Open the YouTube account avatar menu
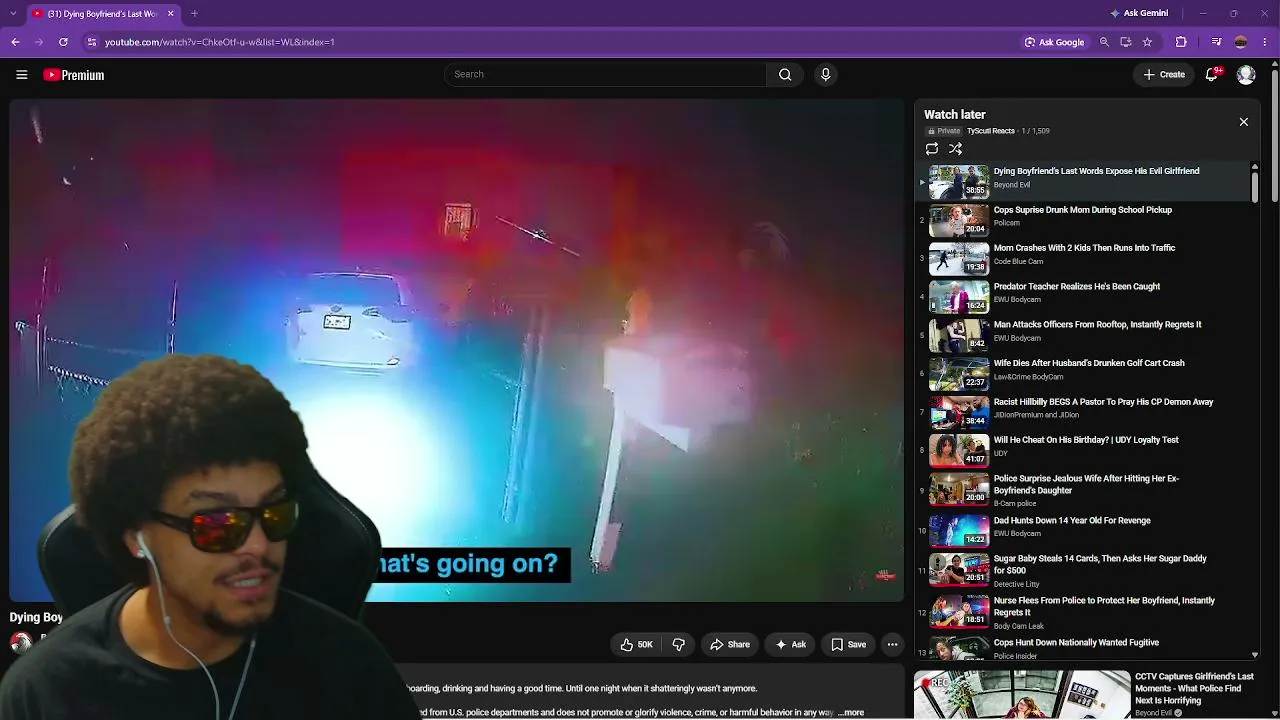Image resolution: width=1280 pixels, height=720 pixels. click(1246, 75)
